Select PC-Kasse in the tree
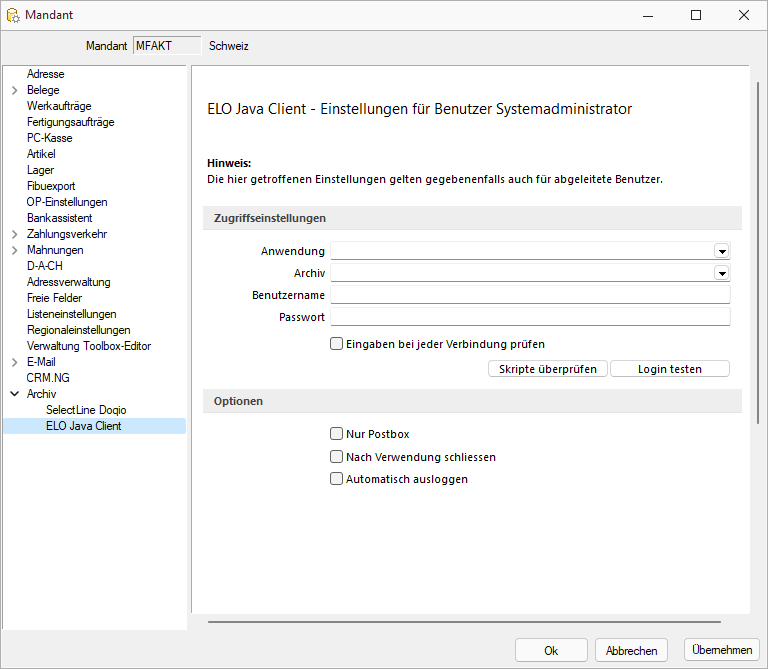Screen dimensions: 768x669 49,138
